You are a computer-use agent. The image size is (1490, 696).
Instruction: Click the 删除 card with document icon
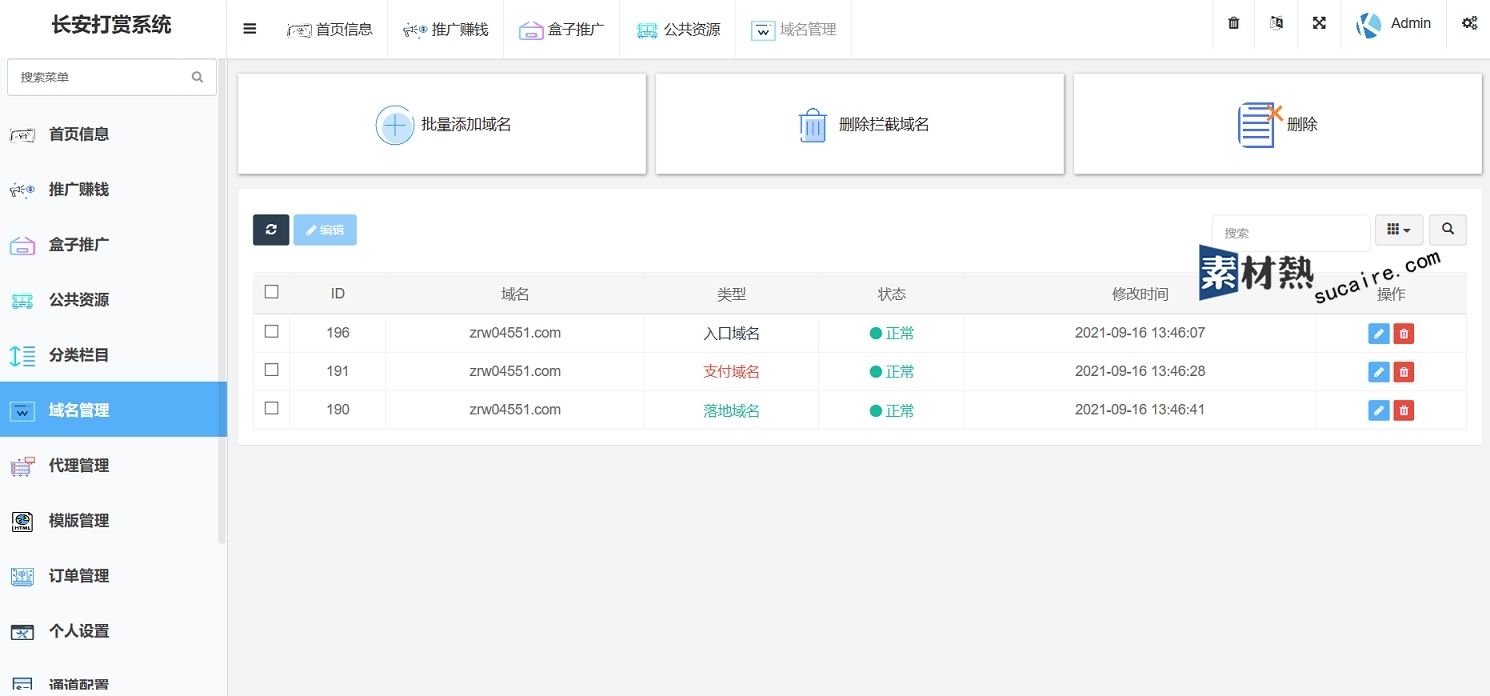pos(1278,124)
